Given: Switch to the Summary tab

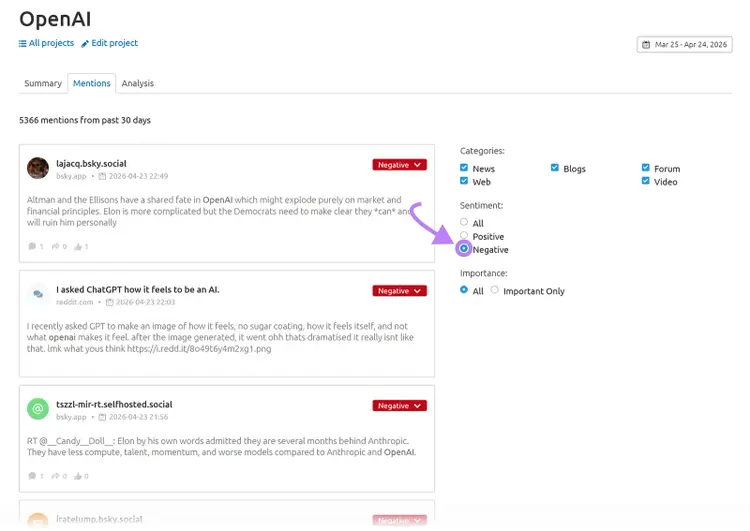Looking at the screenshot, I should (43, 83).
